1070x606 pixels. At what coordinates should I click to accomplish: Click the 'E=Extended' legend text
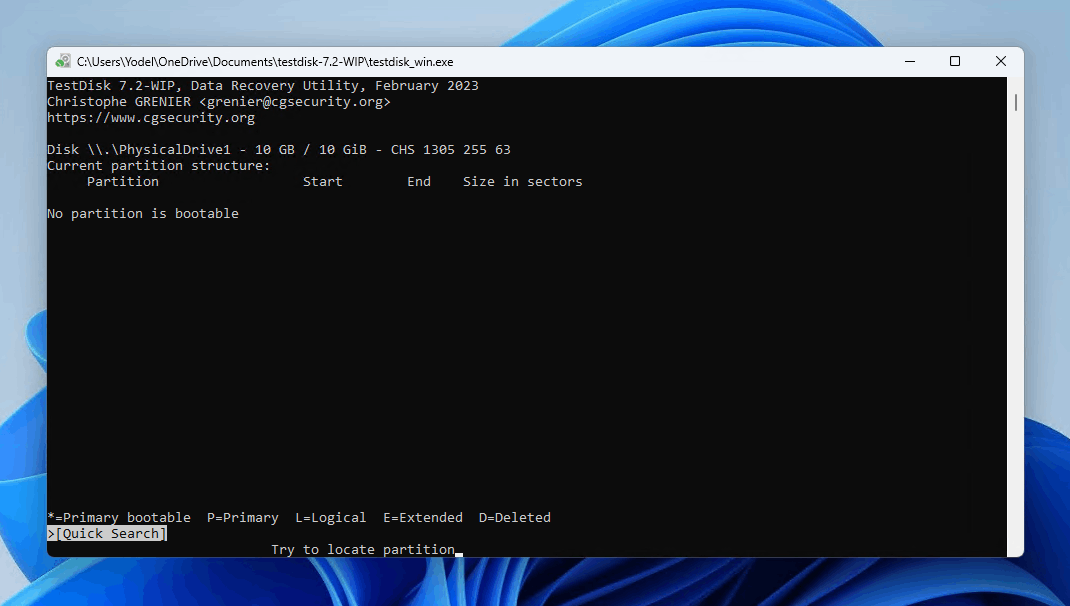pos(422,517)
